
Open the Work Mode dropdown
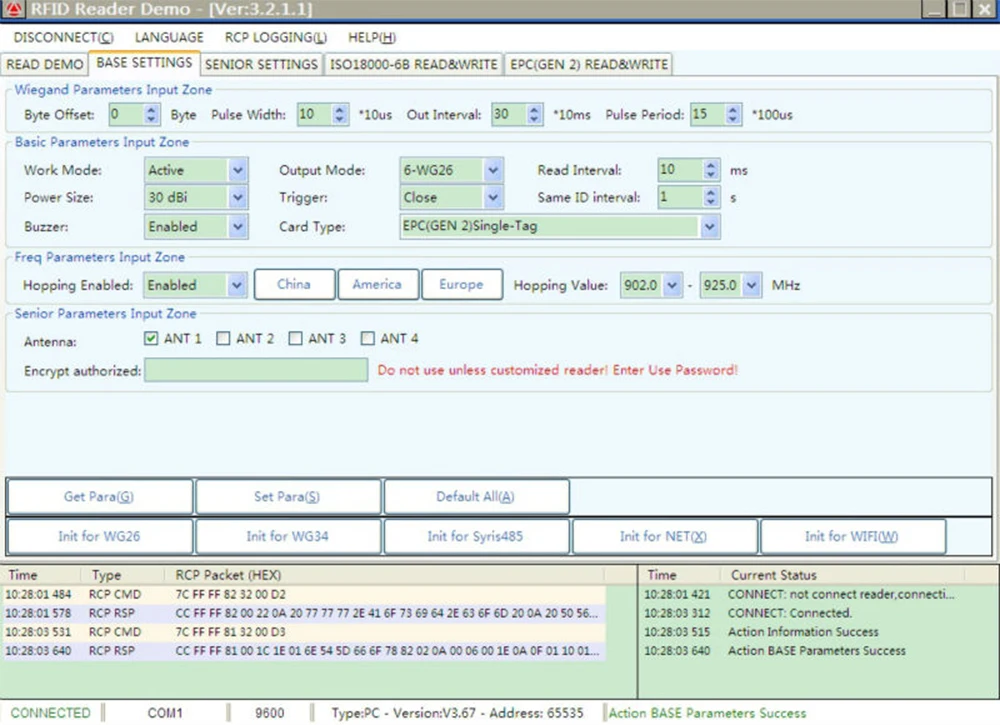pyautogui.click(x=237, y=171)
